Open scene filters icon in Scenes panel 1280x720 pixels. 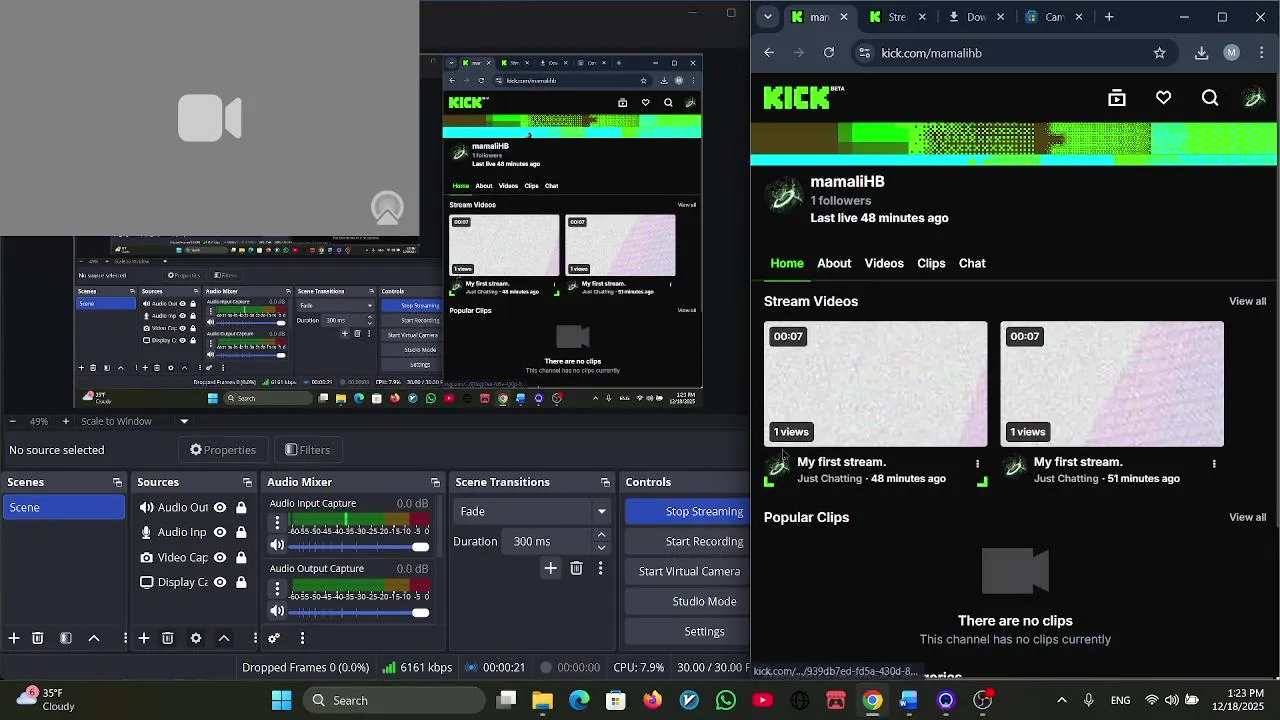(x=66, y=638)
